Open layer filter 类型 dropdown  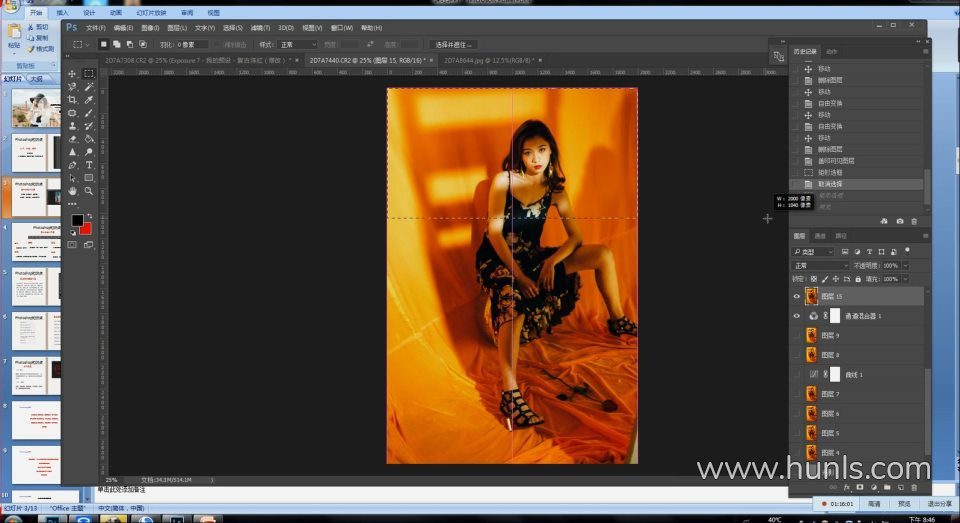pos(813,252)
